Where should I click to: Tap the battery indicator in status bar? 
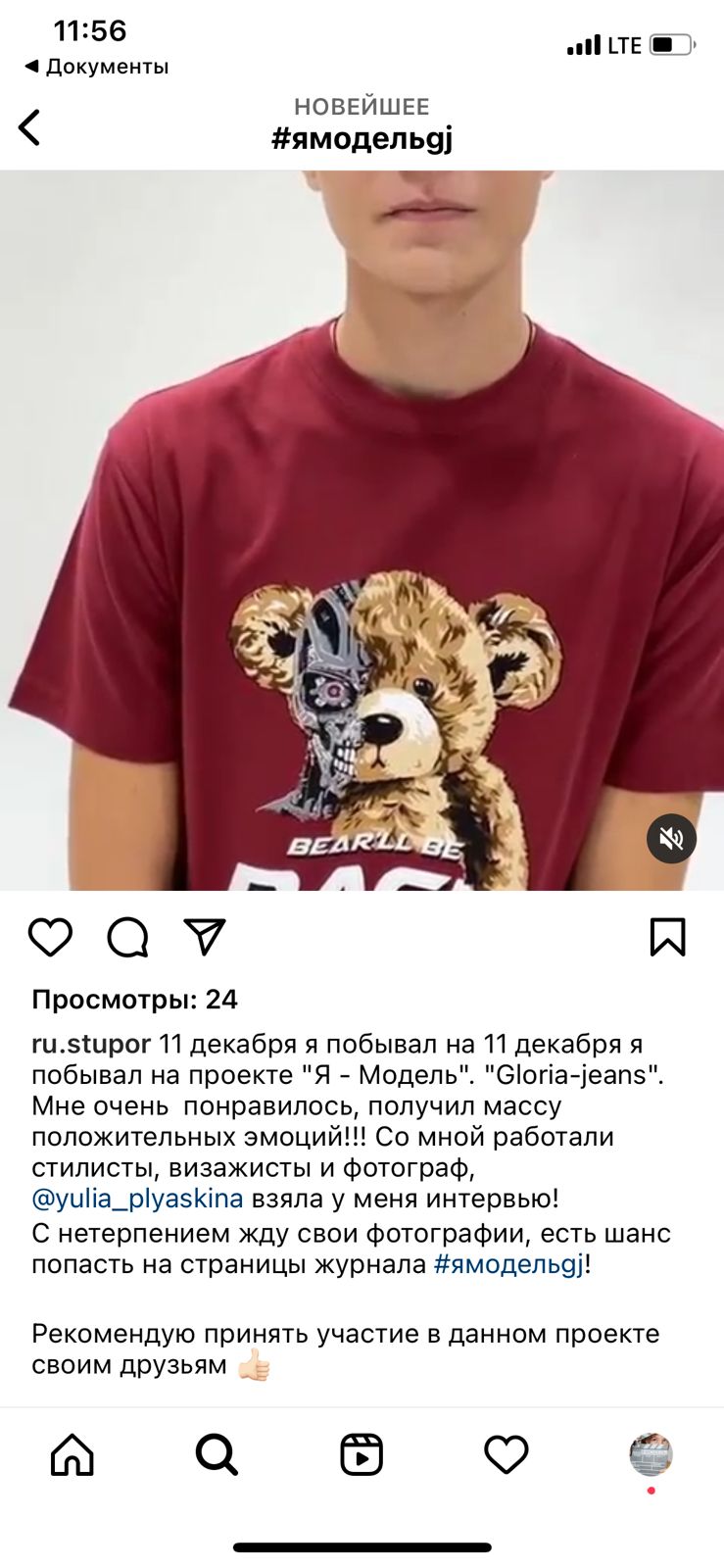pyautogui.click(x=672, y=45)
